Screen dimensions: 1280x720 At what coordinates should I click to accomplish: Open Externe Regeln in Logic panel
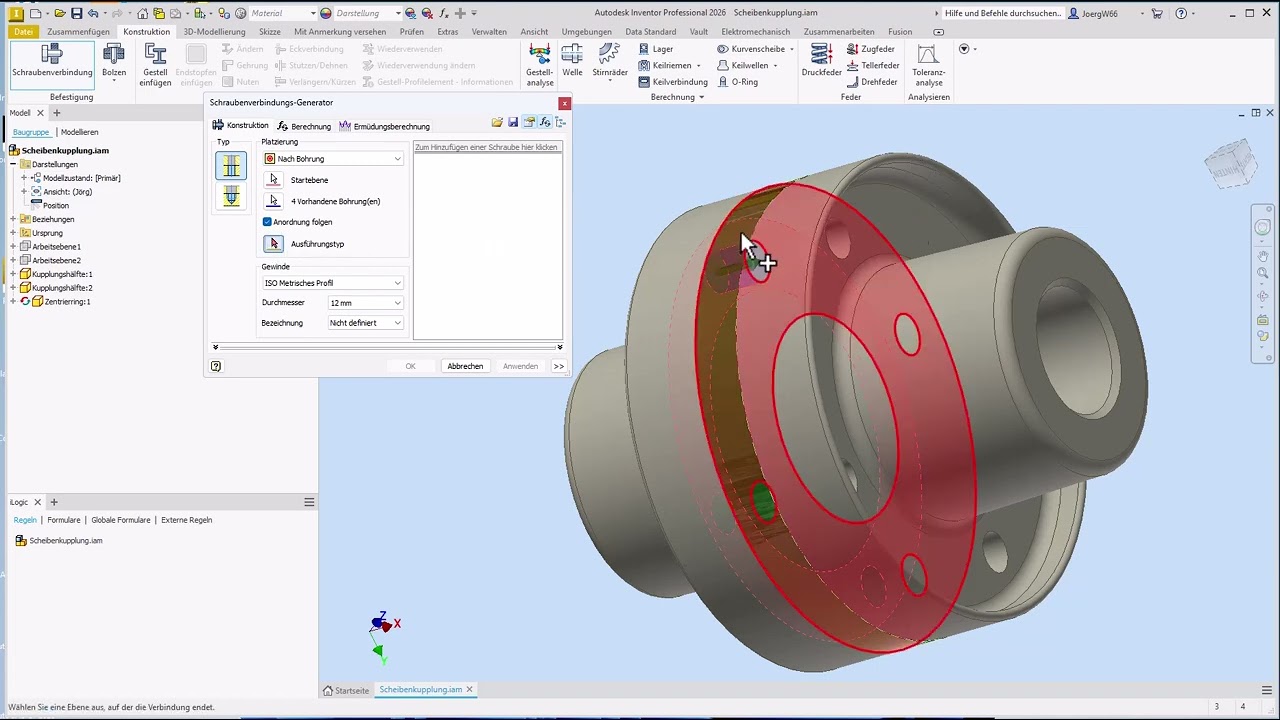[187, 520]
